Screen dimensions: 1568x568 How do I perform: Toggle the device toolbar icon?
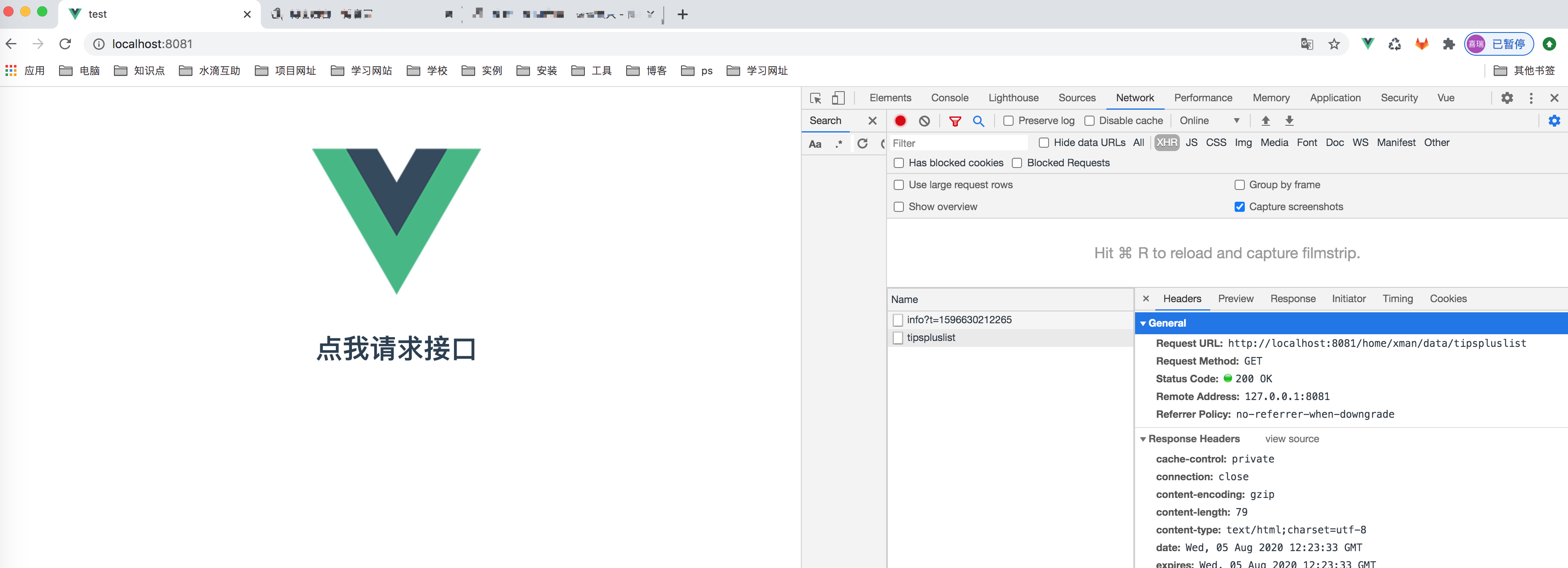(838, 98)
